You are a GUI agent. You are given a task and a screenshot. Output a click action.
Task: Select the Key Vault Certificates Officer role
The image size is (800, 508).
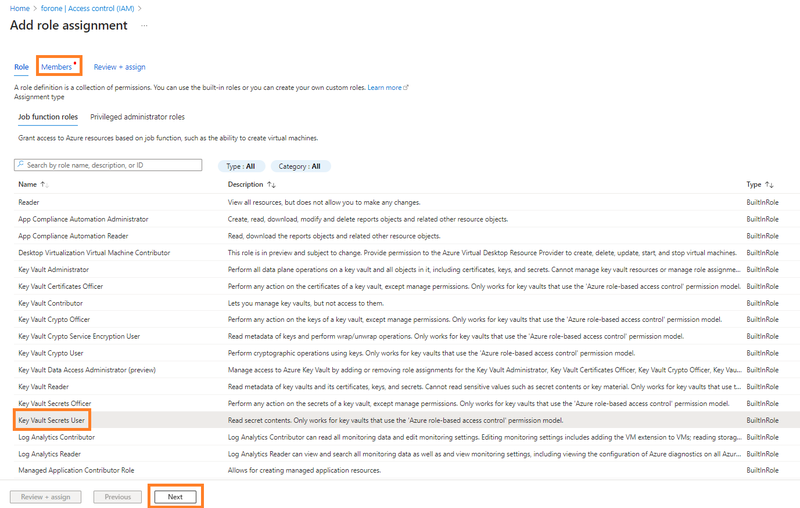(60, 287)
